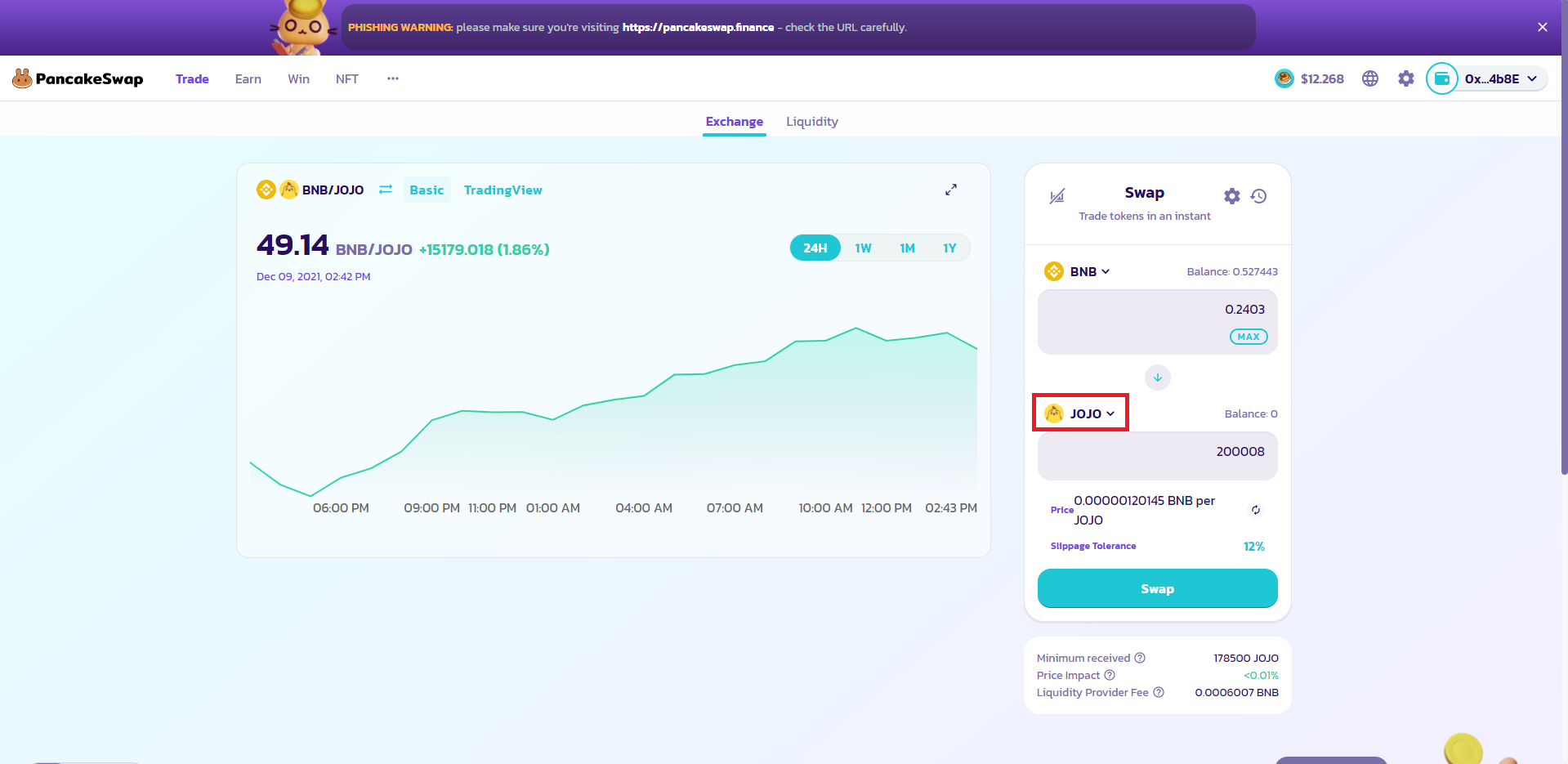Switch to the Exchange tab
Viewport: 1568px width, 764px height.
pyautogui.click(x=735, y=121)
